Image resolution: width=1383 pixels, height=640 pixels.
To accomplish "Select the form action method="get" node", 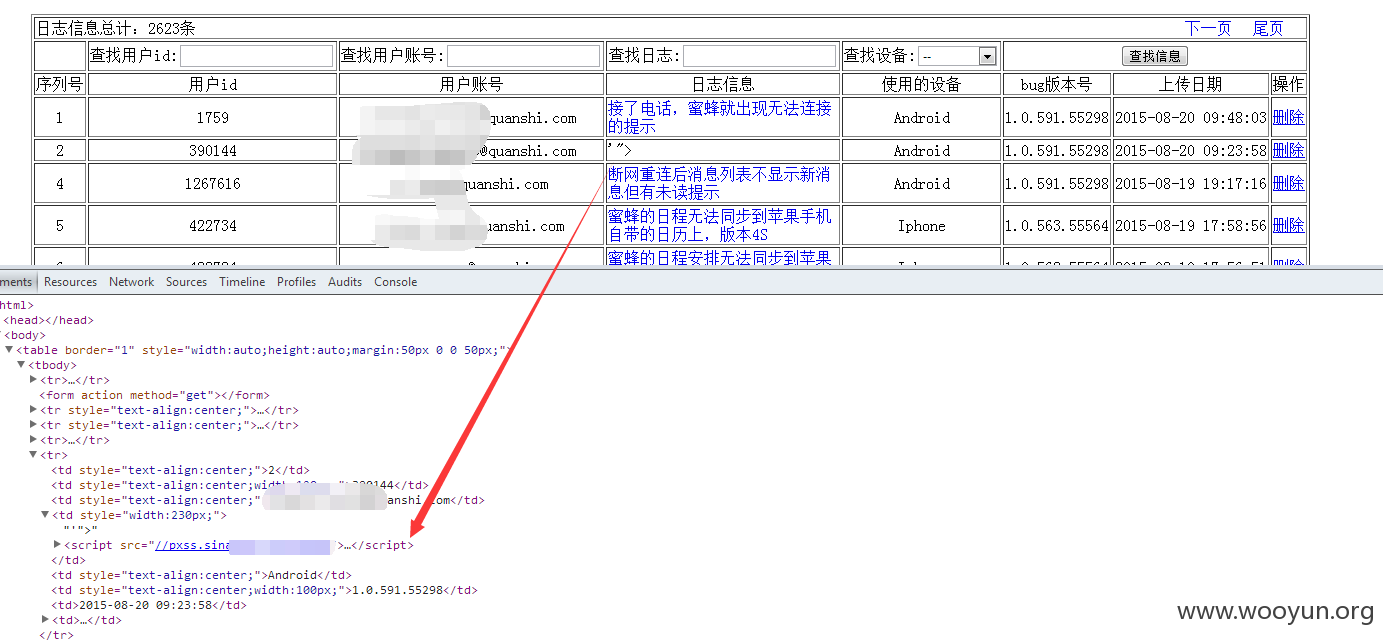I will [x=155, y=395].
